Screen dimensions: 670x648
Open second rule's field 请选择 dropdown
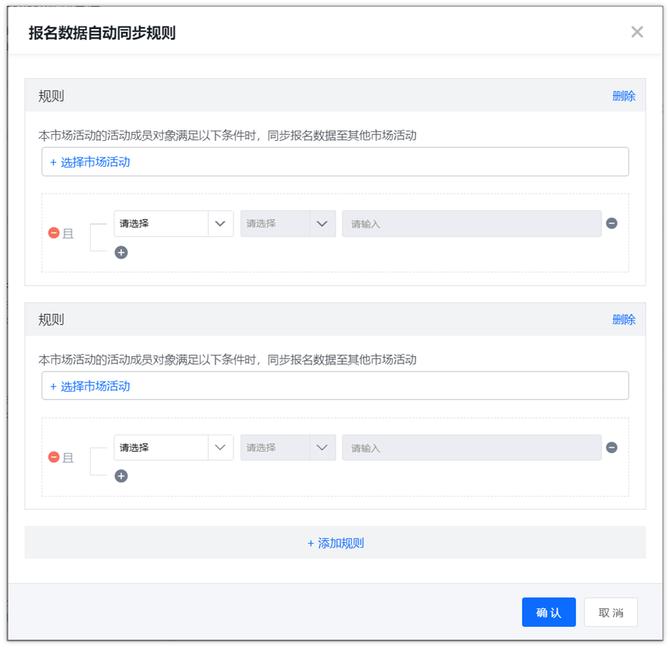point(173,448)
